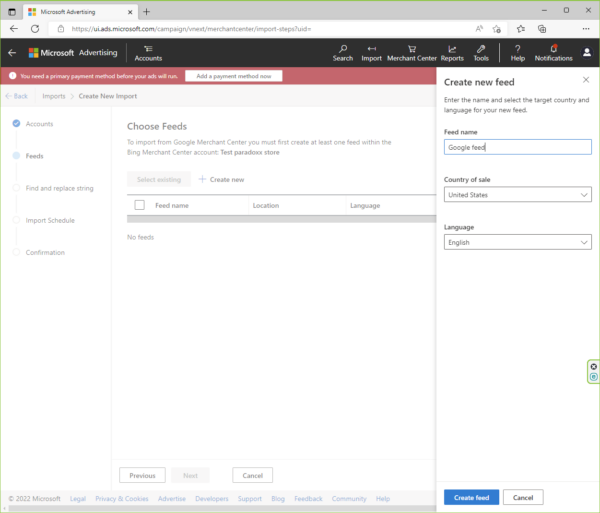Click into the Feed name field
This screenshot has width=600, height=513.
coord(517,147)
